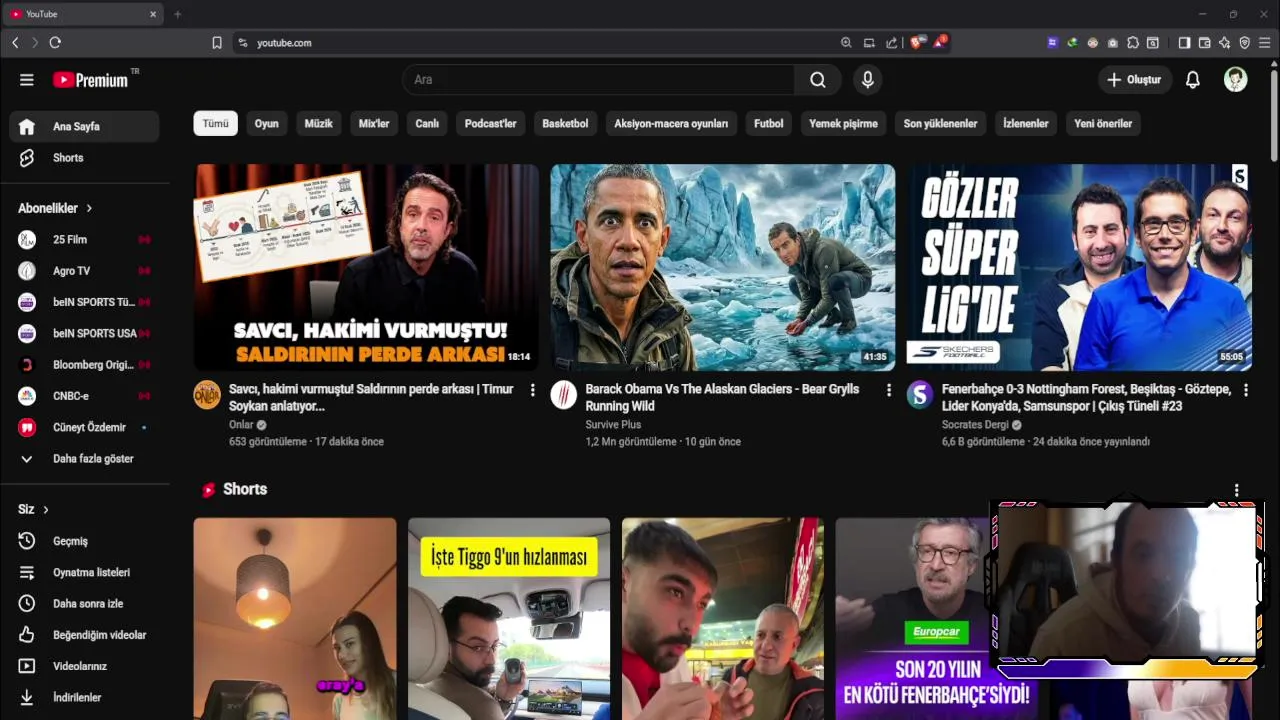Select the Yemek pişirme filter chip

tap(843, 124)
